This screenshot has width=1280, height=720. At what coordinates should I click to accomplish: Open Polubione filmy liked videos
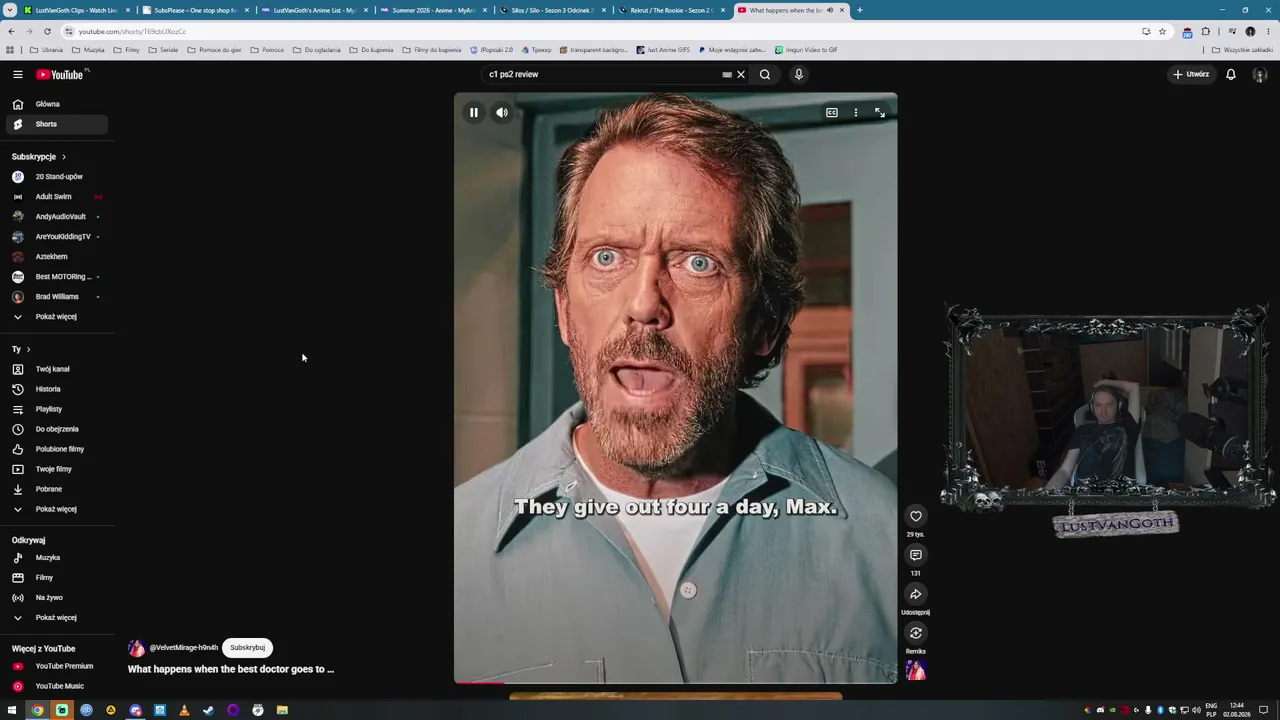56,449
